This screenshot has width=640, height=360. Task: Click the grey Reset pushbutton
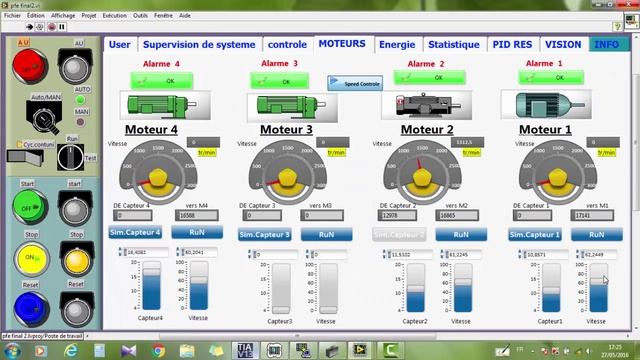tap(77, 309)
